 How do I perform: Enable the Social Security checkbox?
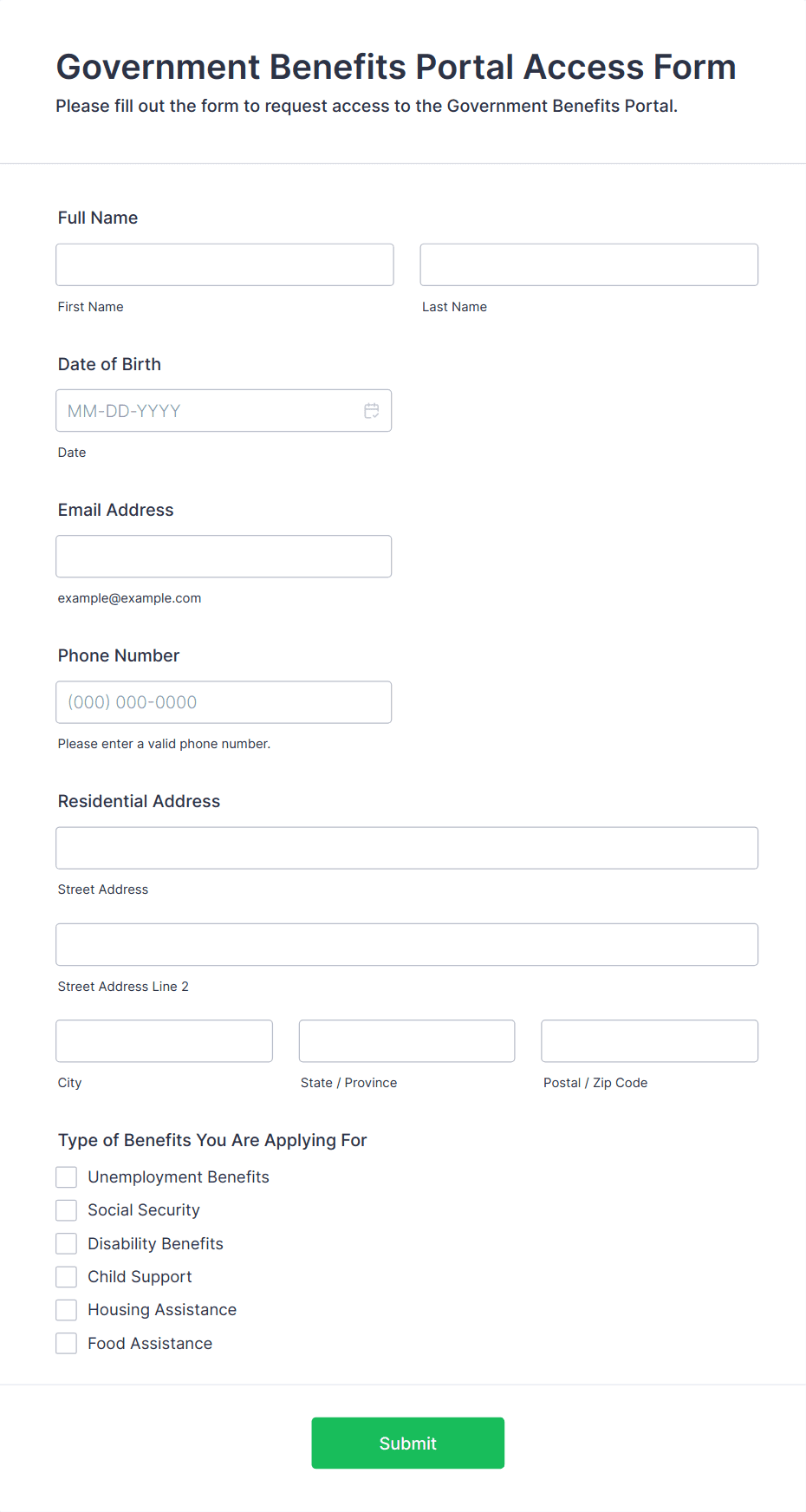point(66,1209)
